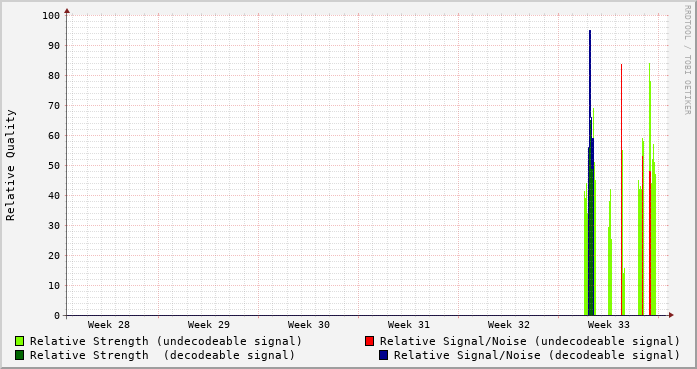Click the Relative Quality axis title
697x369 pixels.
click(11, 165)
